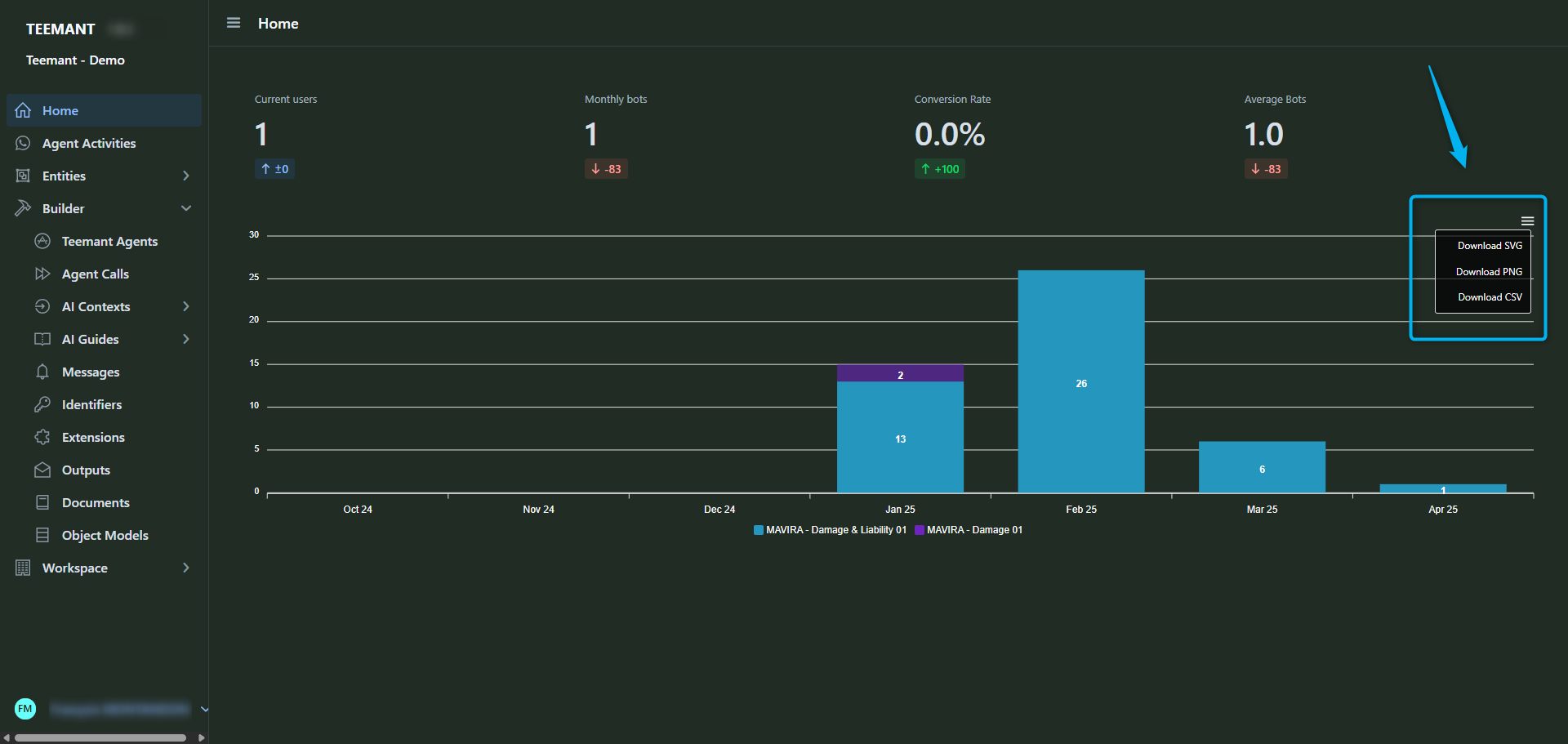
Task: Expand the Entities submenu chevron
Action: (x=186, y=176)
